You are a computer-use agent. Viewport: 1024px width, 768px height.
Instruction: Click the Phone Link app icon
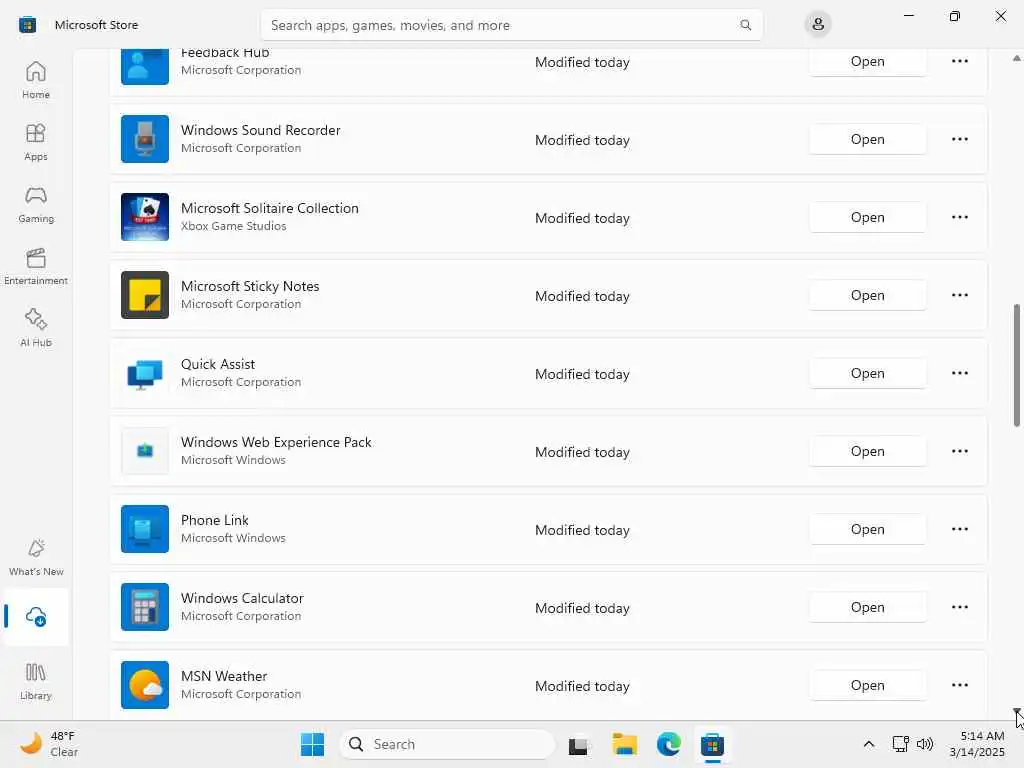(144, 529)
